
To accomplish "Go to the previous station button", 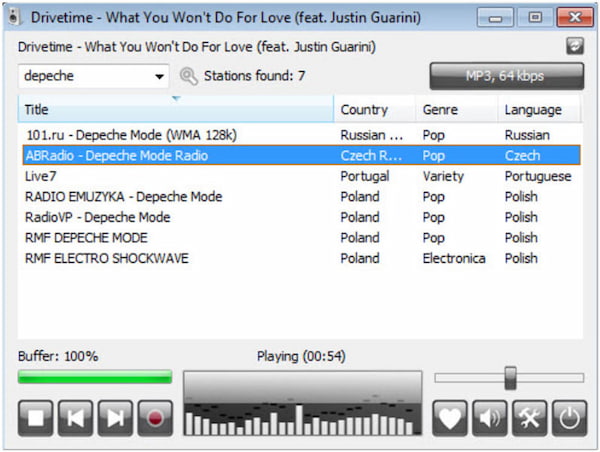I will coord(75,418).
